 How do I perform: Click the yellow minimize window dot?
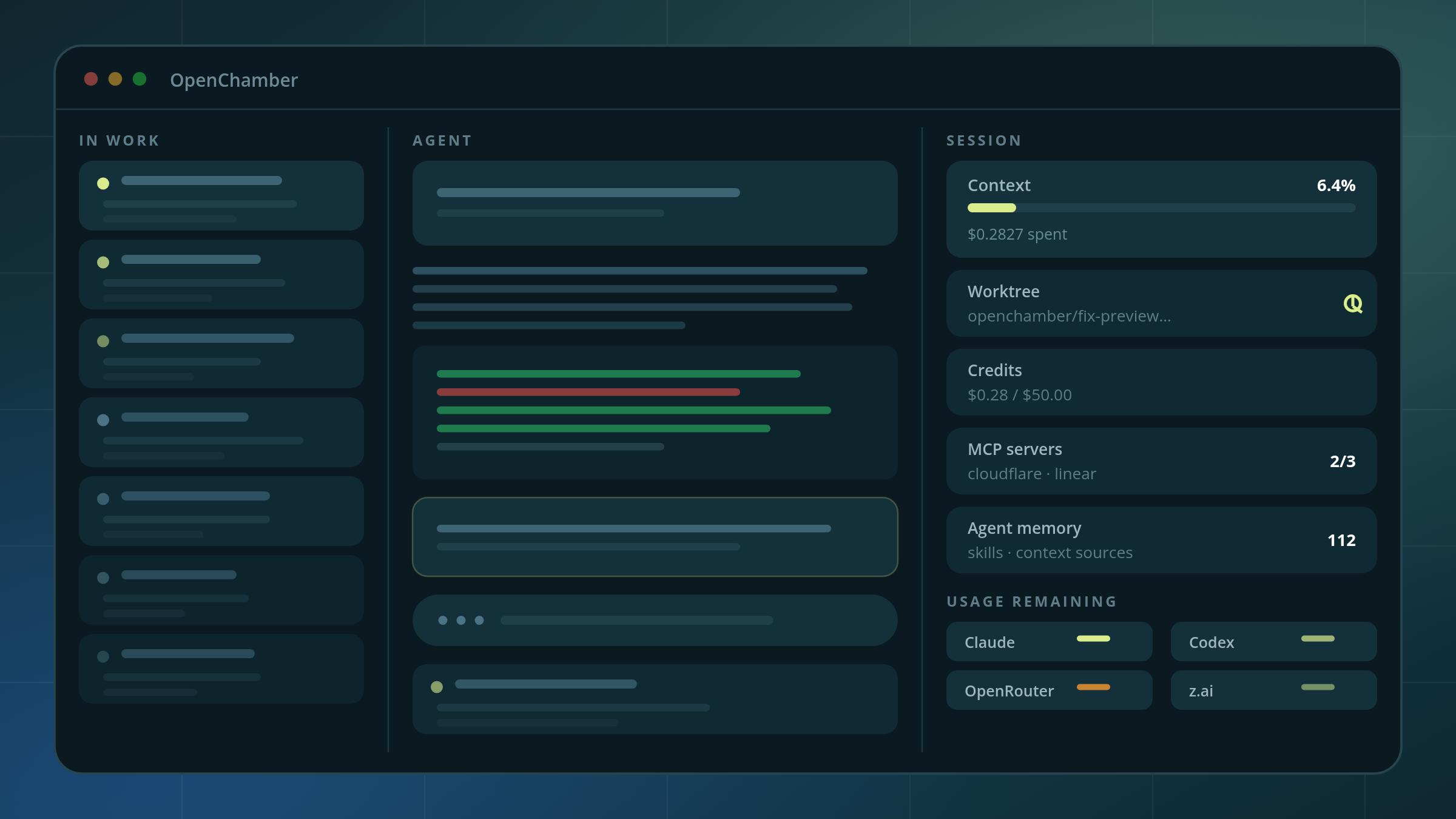click(x=115, y=79)
